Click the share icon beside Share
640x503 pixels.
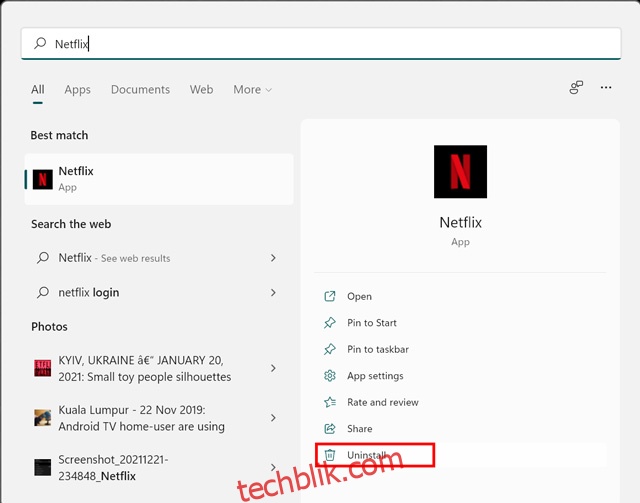[x=330, y=429]
